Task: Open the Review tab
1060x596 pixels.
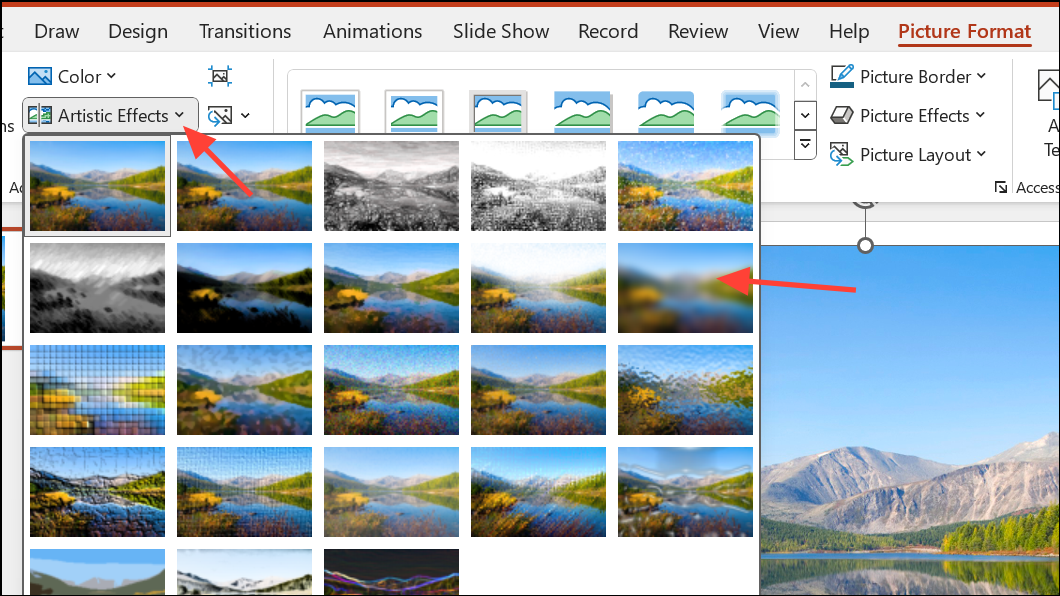Action: pyautogui.click(x=698, y=31)
